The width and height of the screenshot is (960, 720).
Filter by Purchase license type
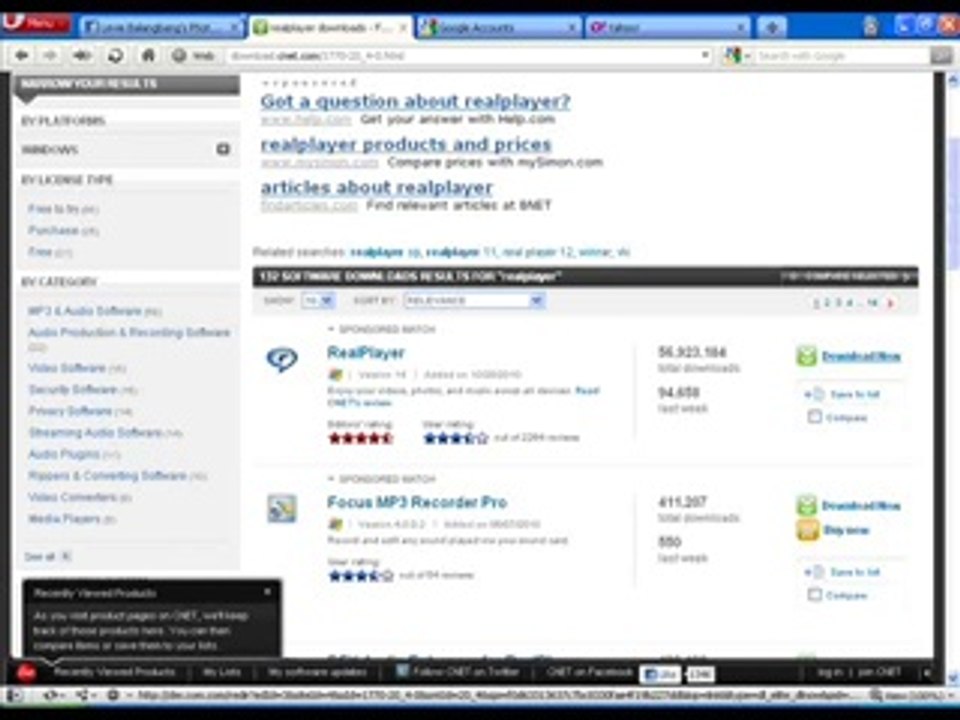point(63,230)
